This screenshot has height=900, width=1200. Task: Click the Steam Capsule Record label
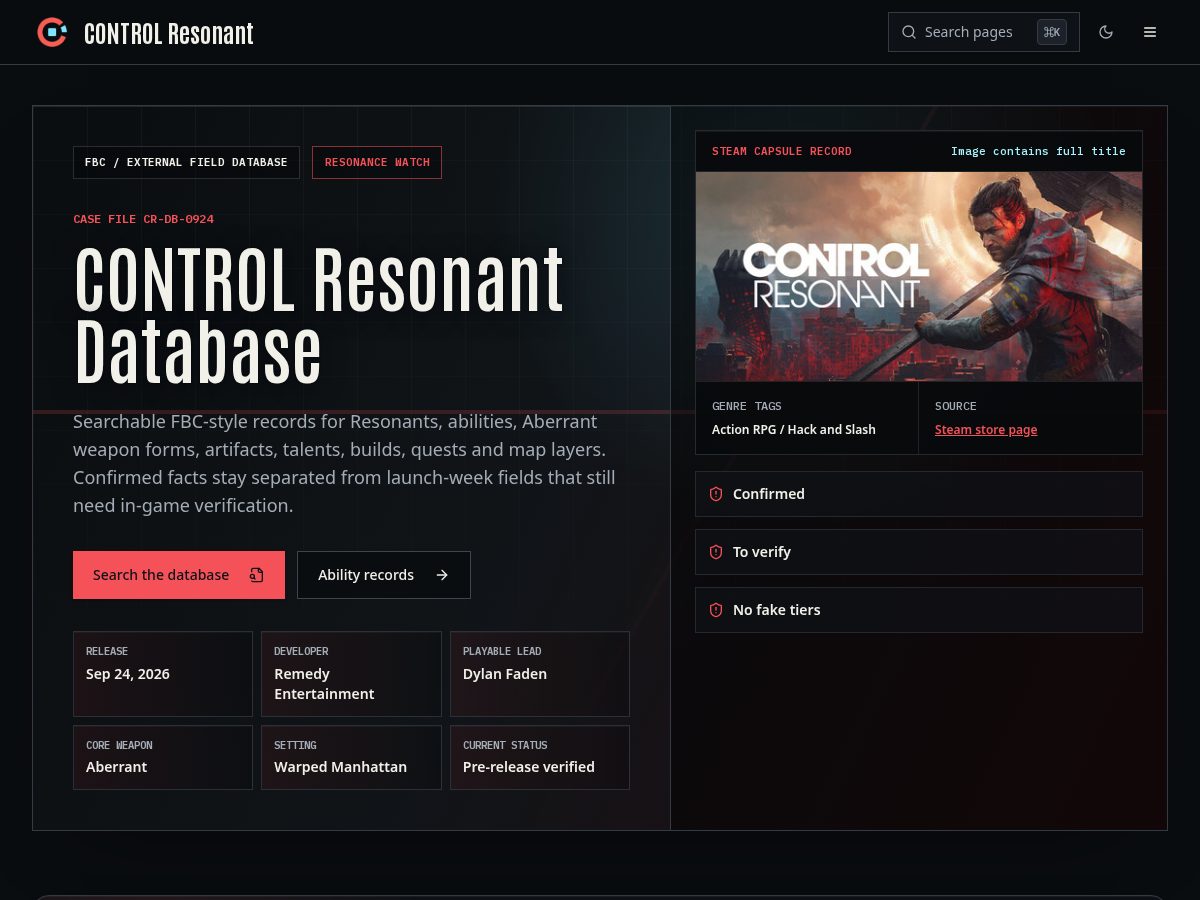[x=782, y=152]
